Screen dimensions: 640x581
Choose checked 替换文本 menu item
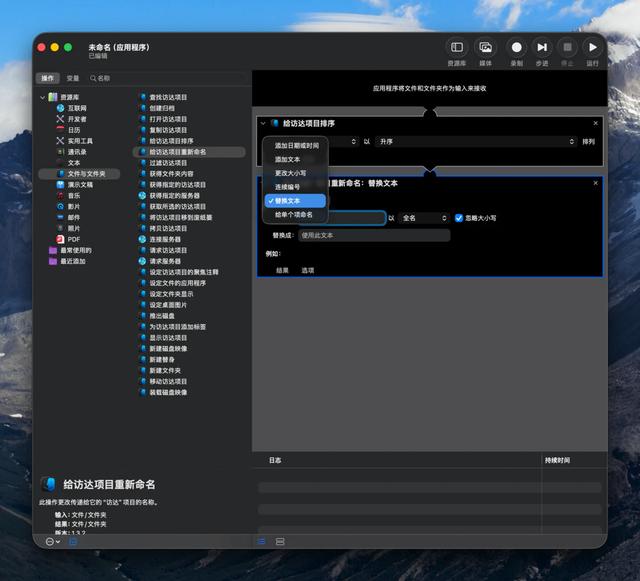pos(295,201)
